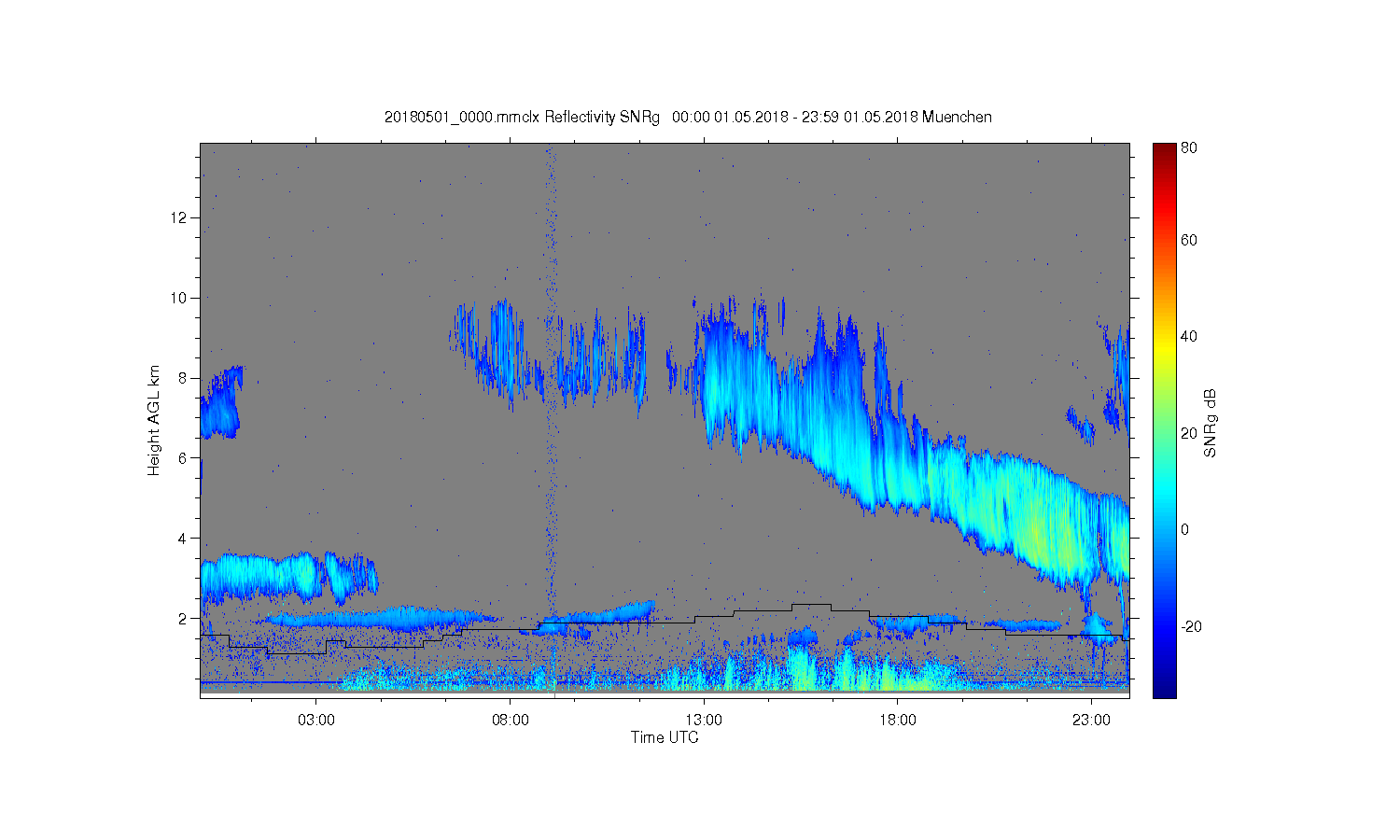This screenshot has height=840, width=1400.
Task: Click the height tick label 12
Action: [x=180, y=217]
